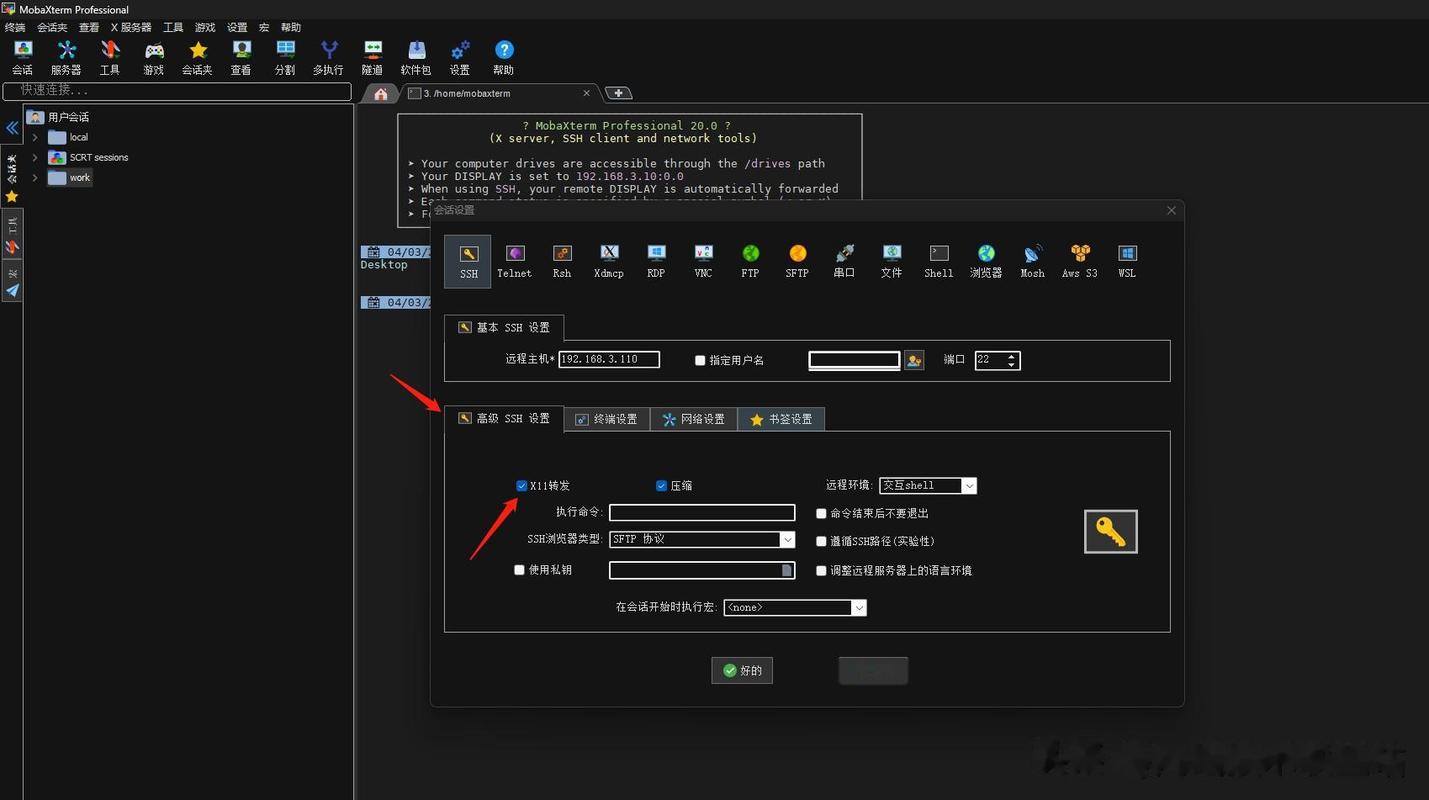
Task: Enable the 指定用户名 checkbox
Action: (700, 360)
